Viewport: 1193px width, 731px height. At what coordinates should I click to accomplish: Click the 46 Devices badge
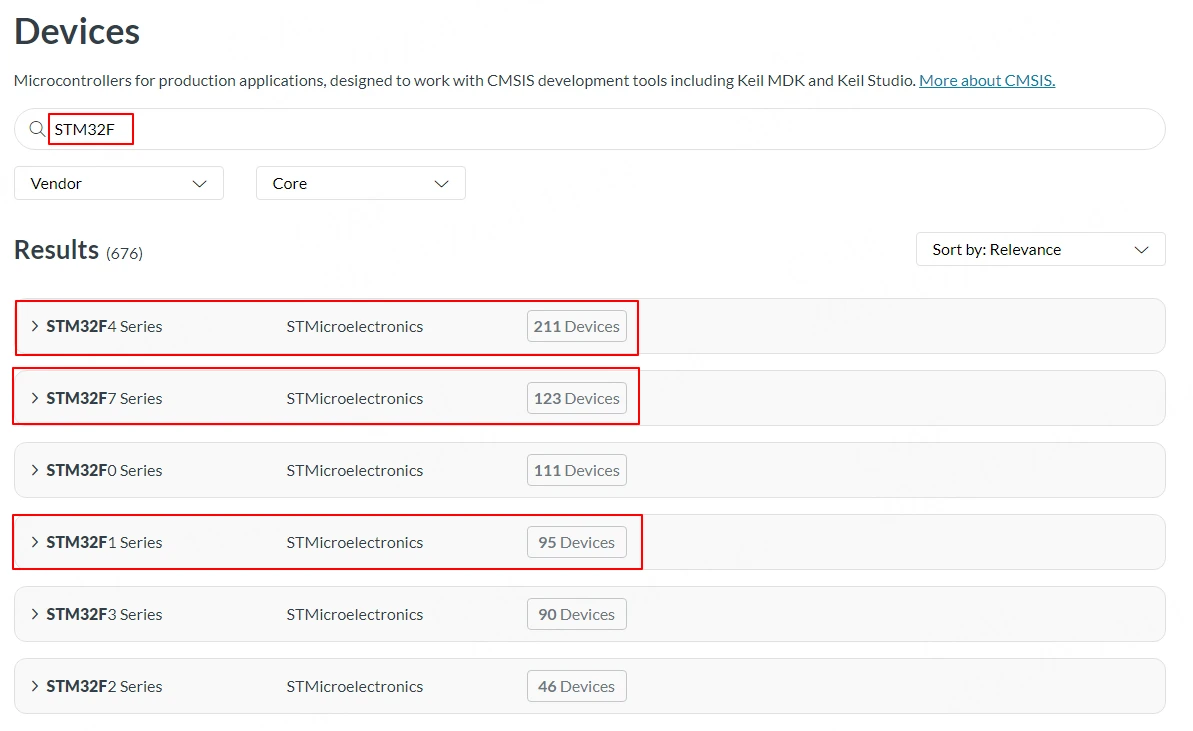pyautogui.click(x=576, y=686)
